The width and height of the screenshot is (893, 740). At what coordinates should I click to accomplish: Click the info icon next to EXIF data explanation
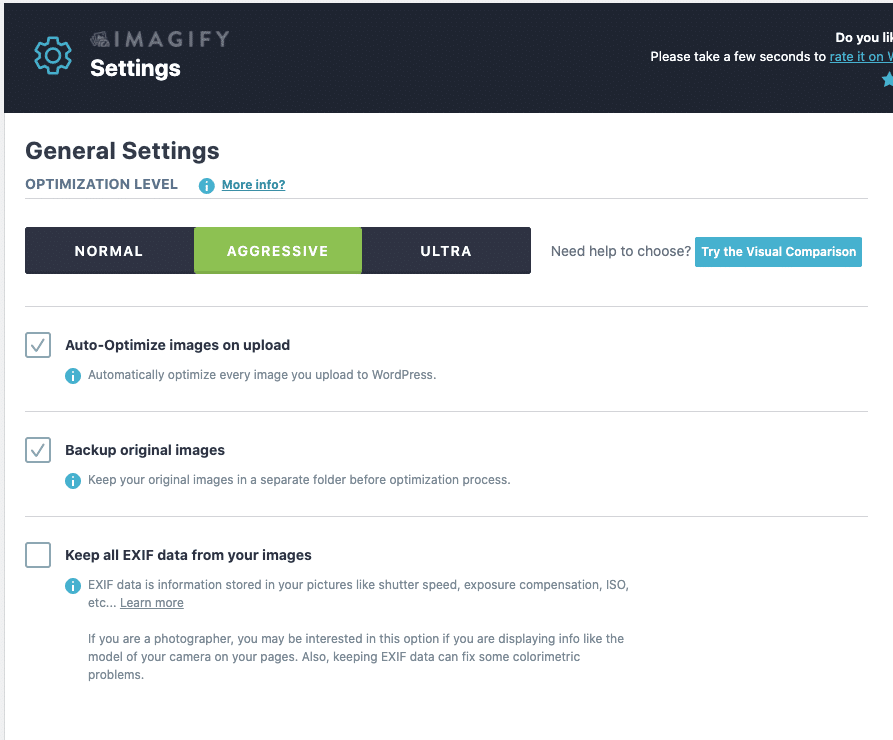72,585
